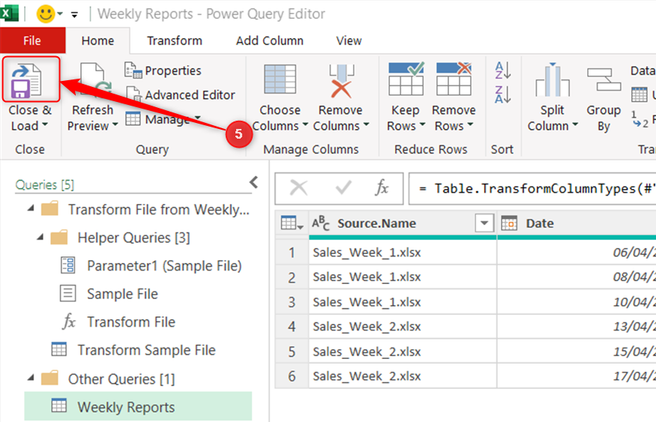Open the Customize Quick Access Toolbar arrow
The image size is (656, 422).
pyautogui.click(x=74, y=15)
